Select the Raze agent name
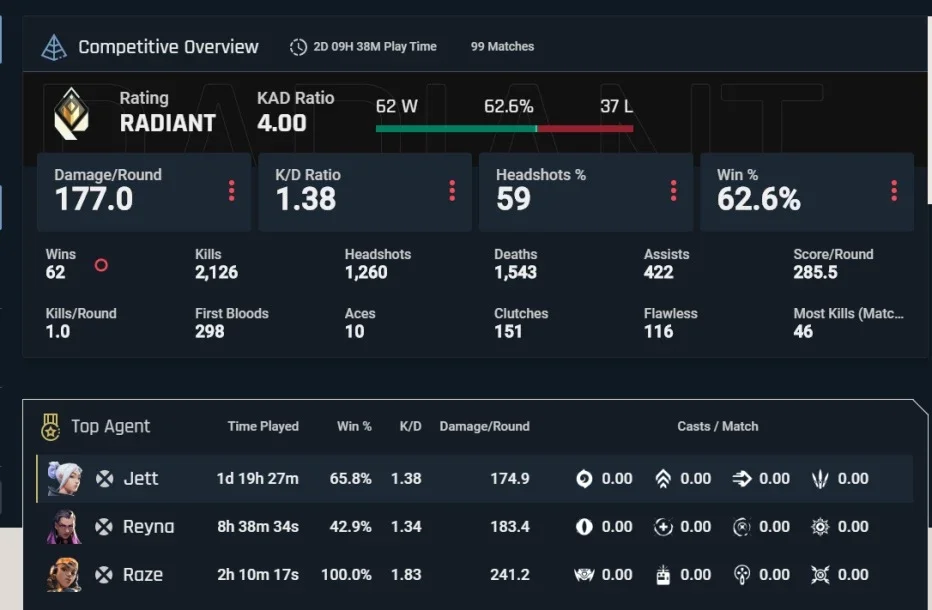This screenshot has height=610, width=932. [x=143, y=575]
